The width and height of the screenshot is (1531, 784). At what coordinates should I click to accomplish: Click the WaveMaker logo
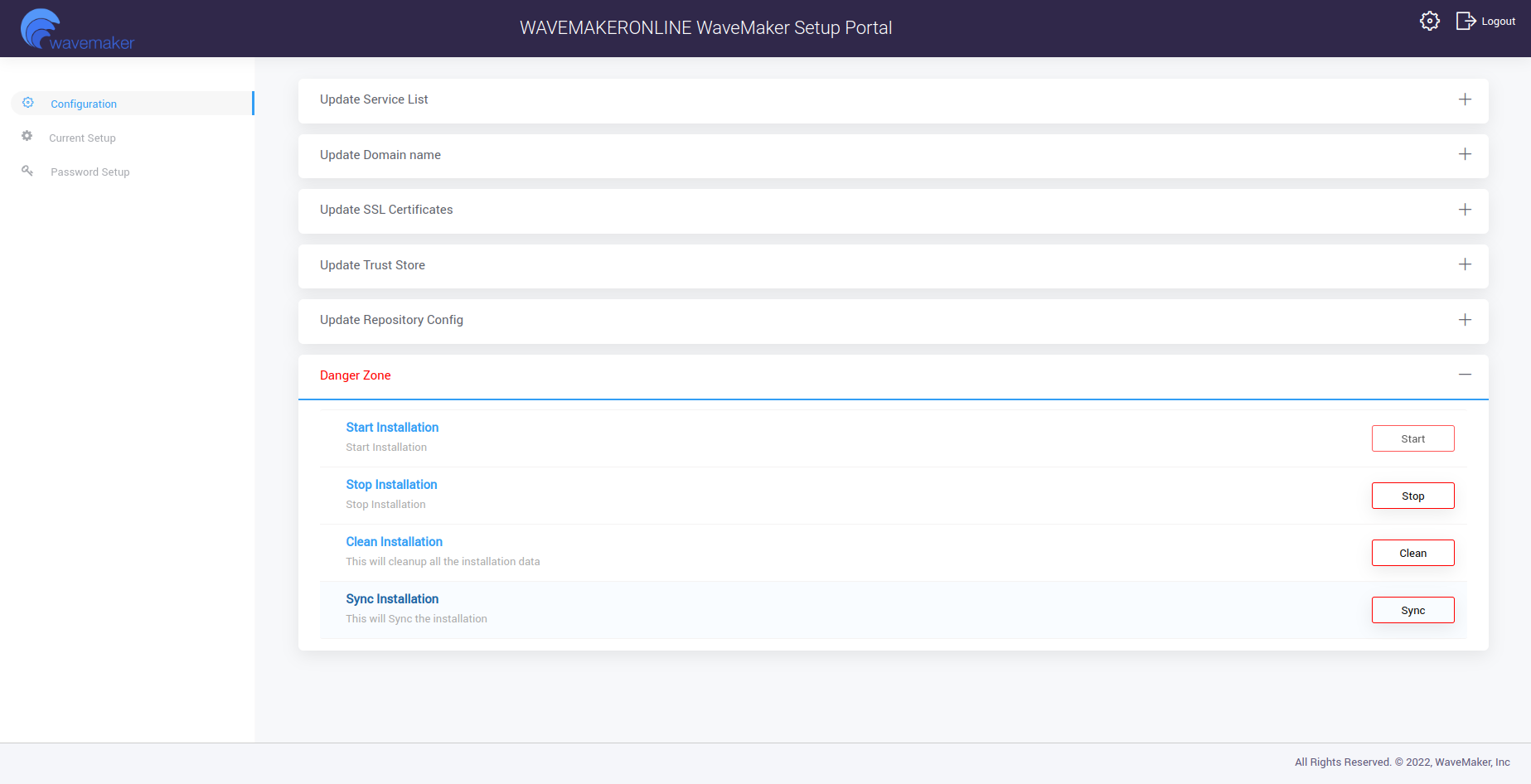[x=77, y=30]
